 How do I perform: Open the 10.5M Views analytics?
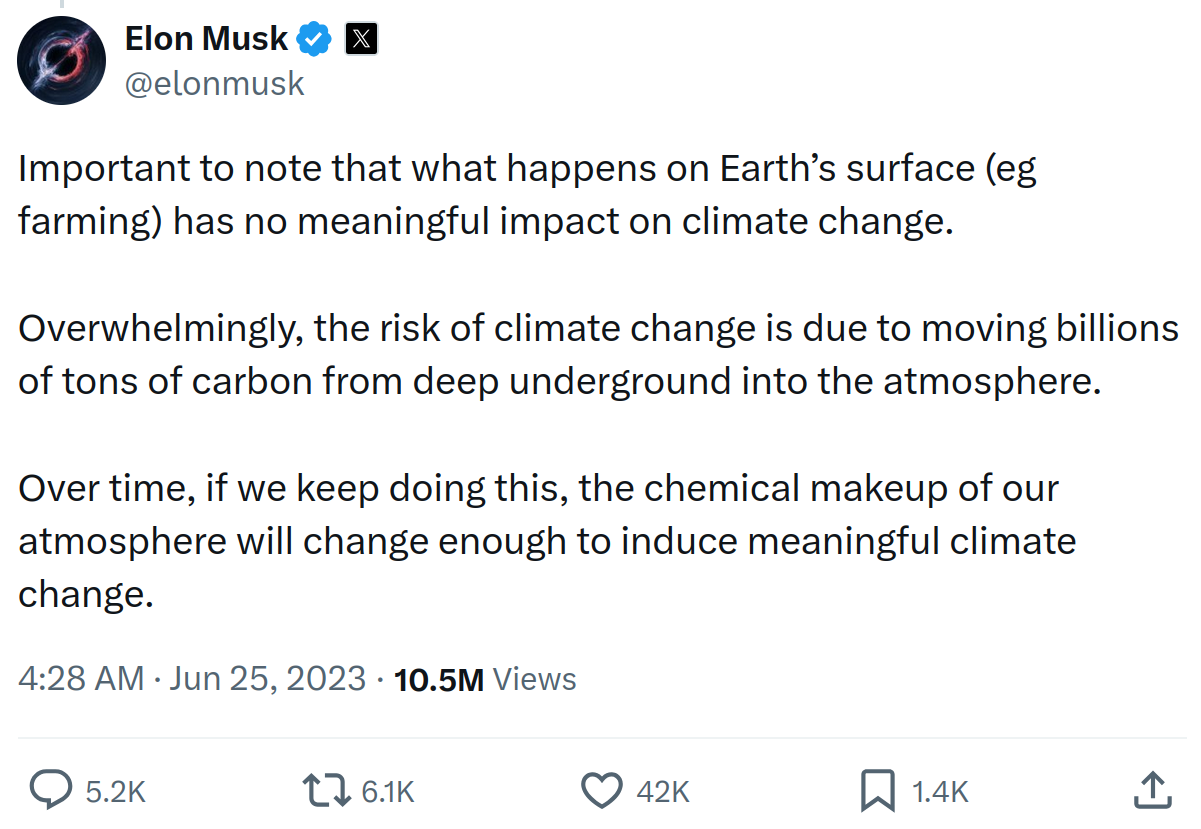click(485, 679)
